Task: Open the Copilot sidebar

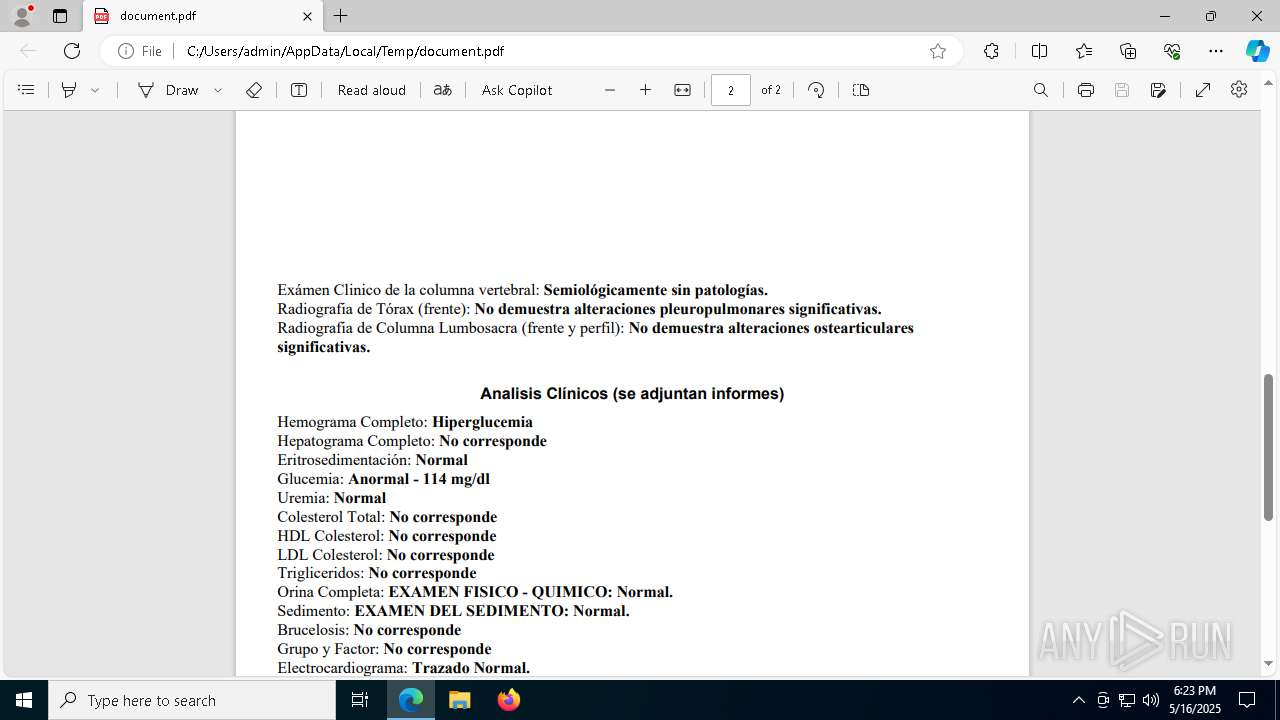Action: (x=1257, y=51)
